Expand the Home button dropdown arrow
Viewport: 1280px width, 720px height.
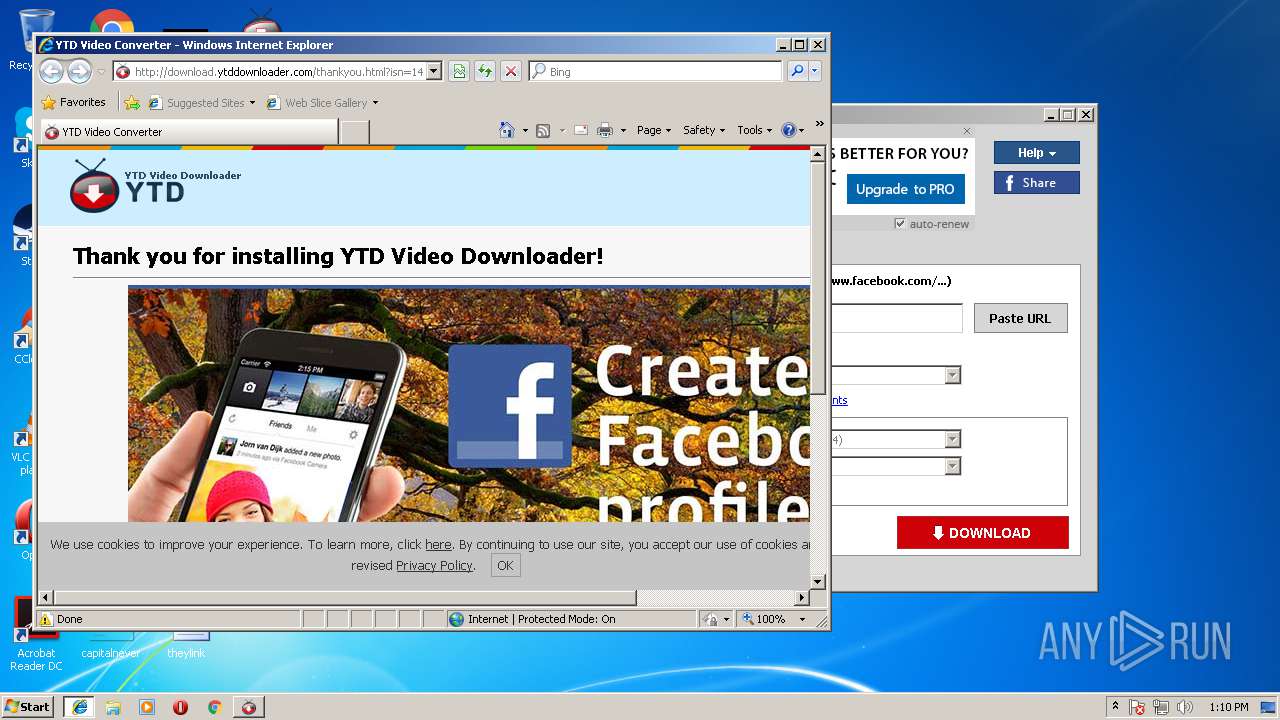point(525,131)
